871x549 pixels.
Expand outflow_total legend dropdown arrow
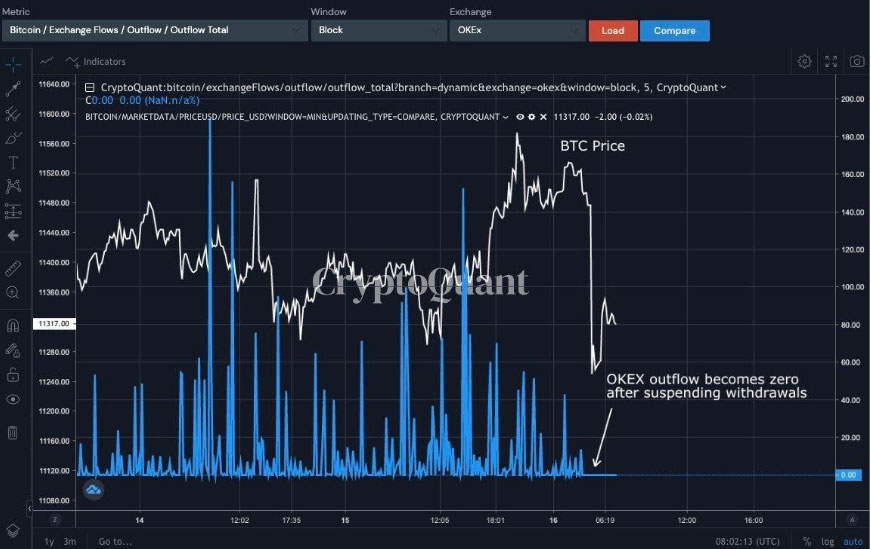(723, 87)
